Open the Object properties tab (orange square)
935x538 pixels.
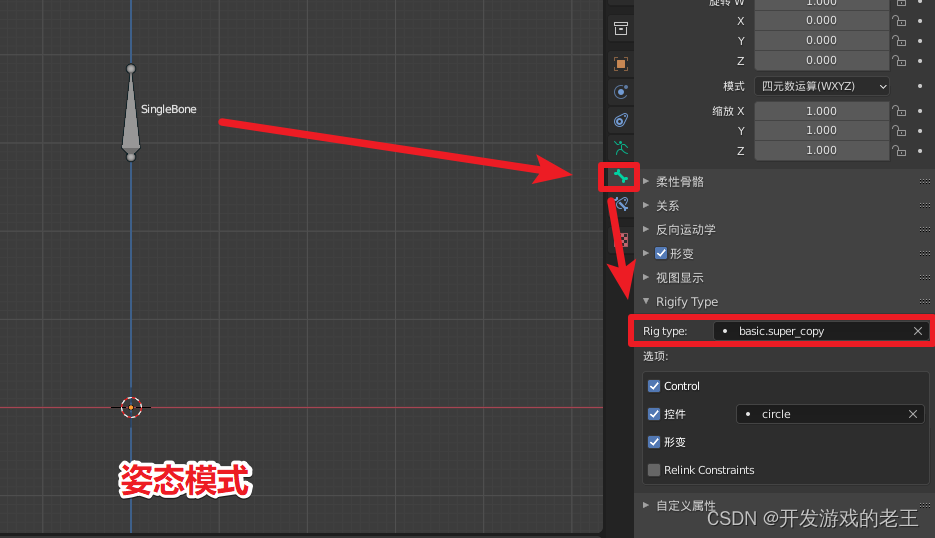click(621, 64)
